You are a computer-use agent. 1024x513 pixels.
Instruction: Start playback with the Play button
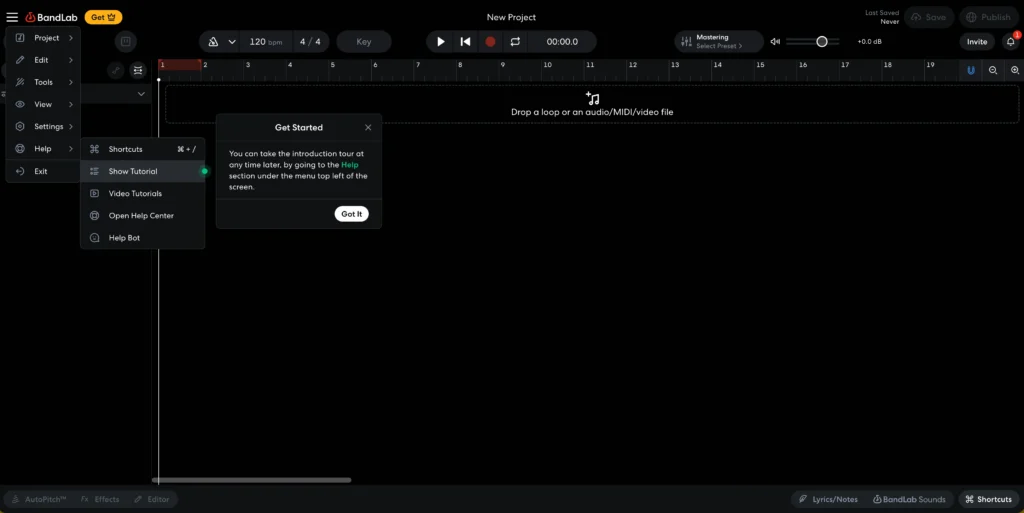pyautogui.click(x=441, y=42)
